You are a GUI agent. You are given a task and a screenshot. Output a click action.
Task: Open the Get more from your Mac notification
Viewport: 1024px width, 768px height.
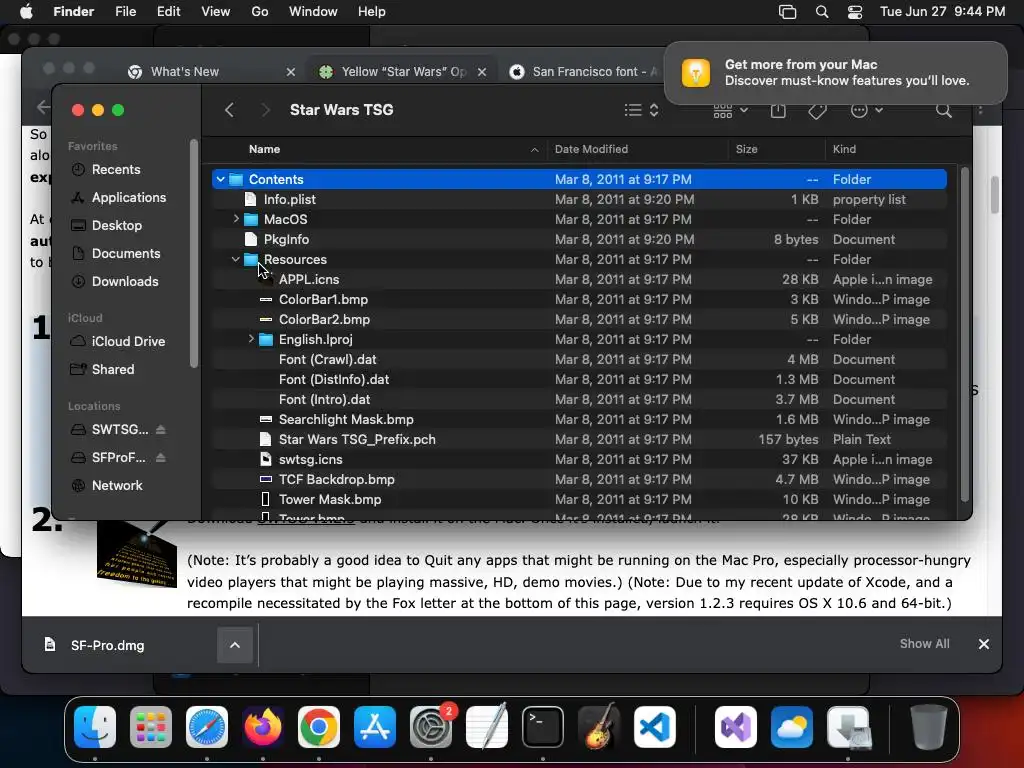pyautogui.click(x=835, y=72)
